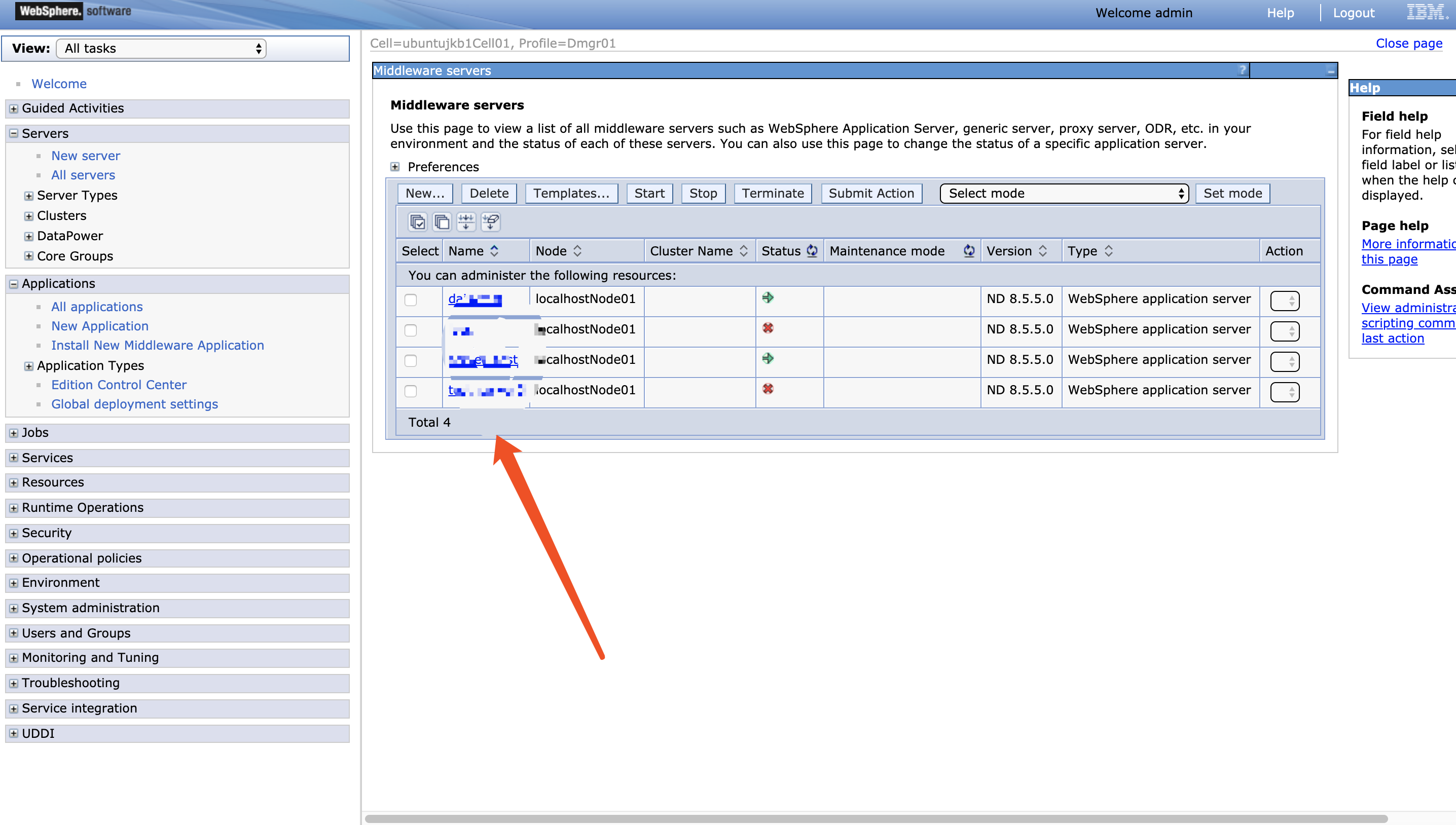Click the Deselect All Items icon
The image size is (1456, 825).
point(442,221)
